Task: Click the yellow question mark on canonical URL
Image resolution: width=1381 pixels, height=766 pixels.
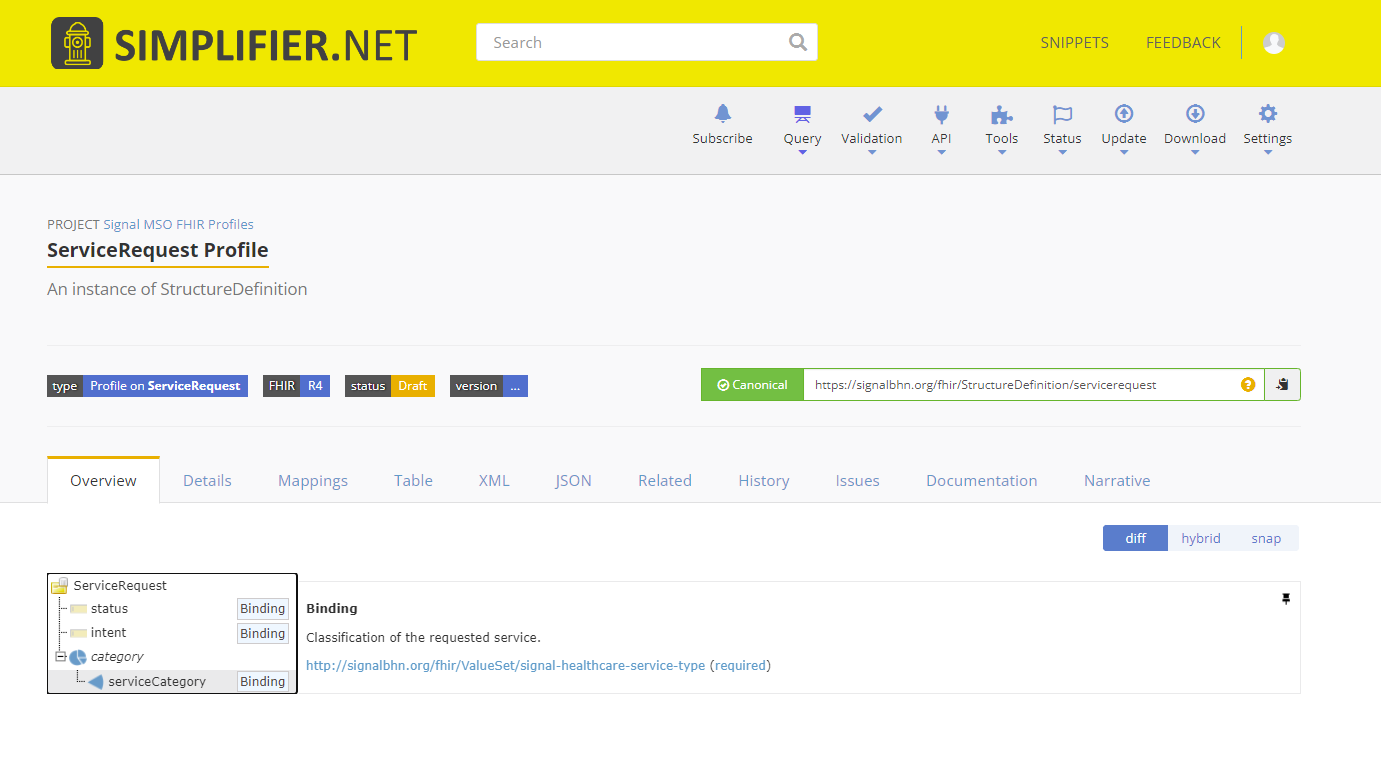Action: pos(1247,384)
